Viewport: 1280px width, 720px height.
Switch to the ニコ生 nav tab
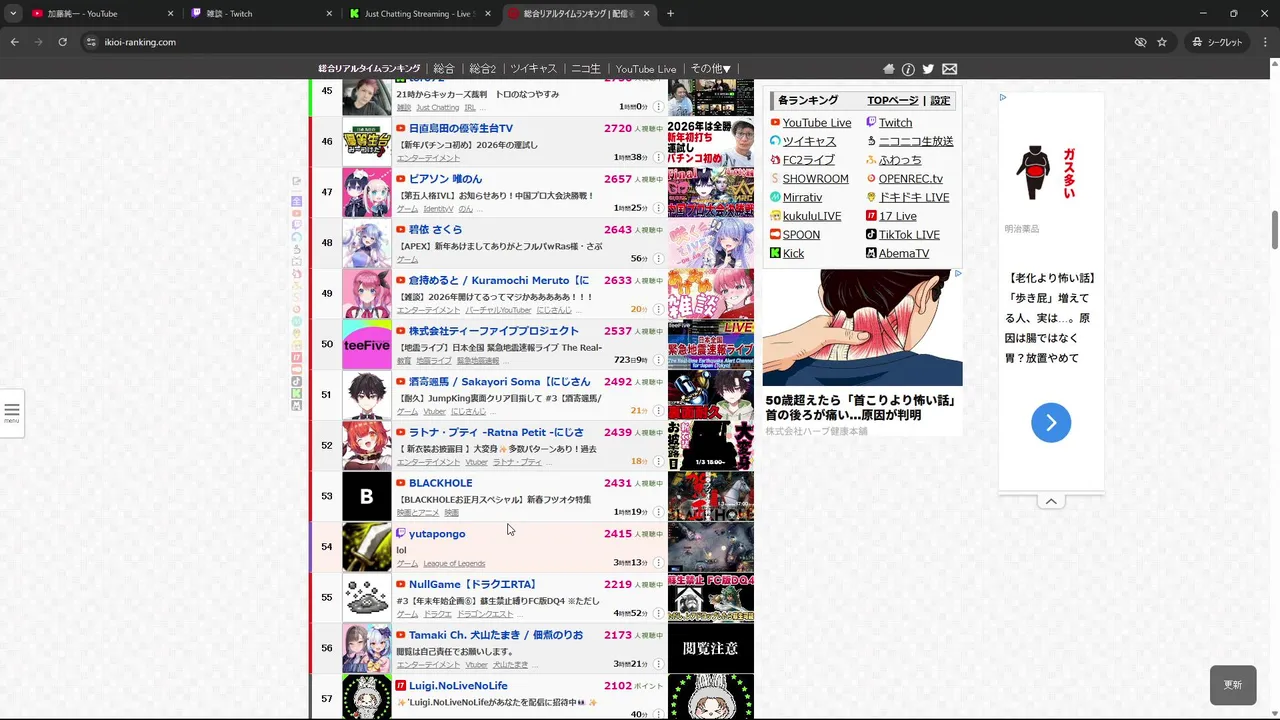pos(586,69)
